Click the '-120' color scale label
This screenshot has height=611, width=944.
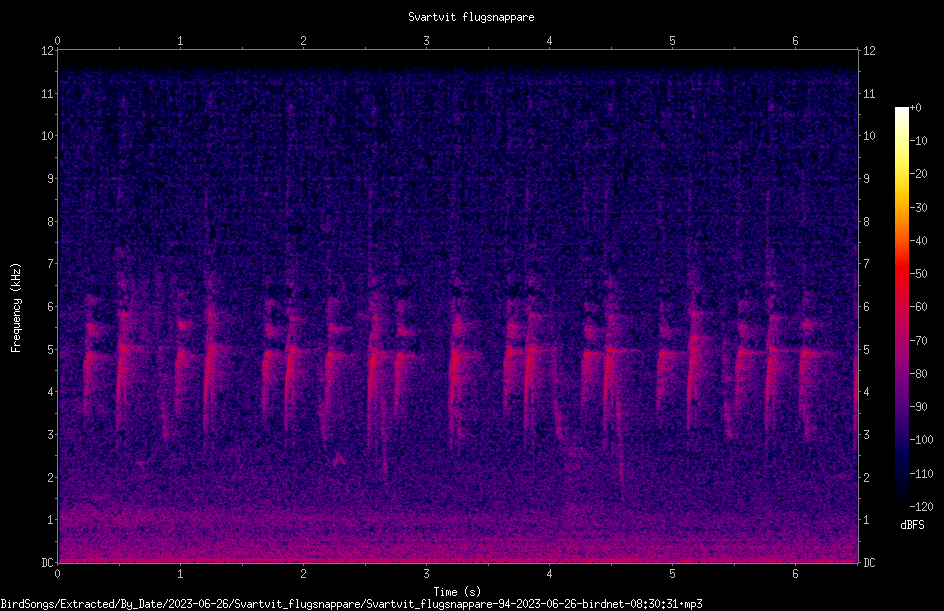point(921,507)
